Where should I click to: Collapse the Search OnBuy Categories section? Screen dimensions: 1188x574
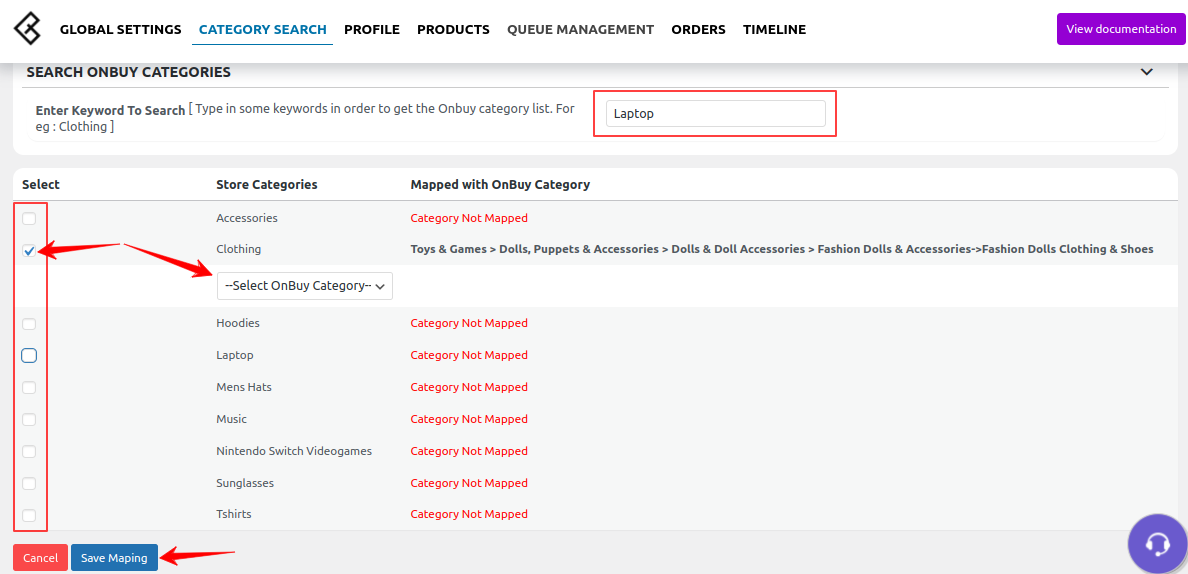[x=1147, y=72]
